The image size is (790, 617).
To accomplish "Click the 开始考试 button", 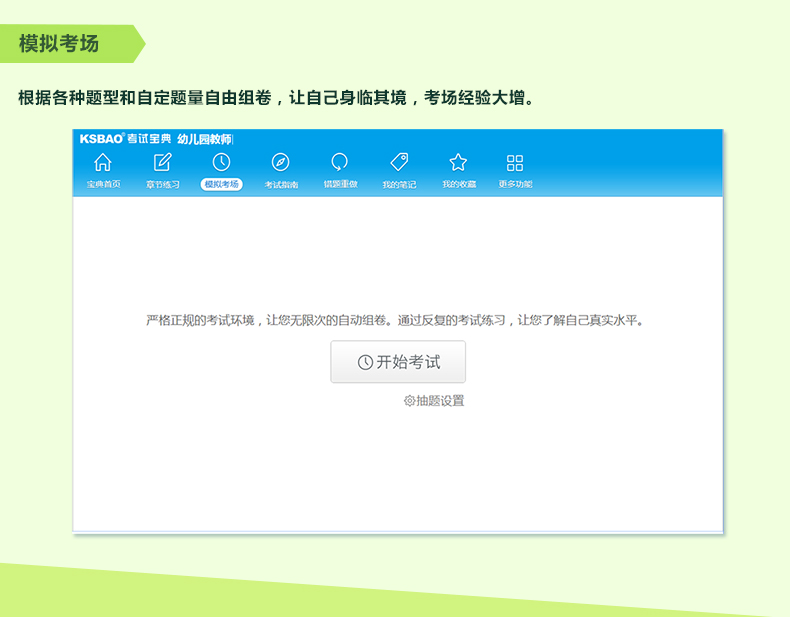I will (398, 362).
